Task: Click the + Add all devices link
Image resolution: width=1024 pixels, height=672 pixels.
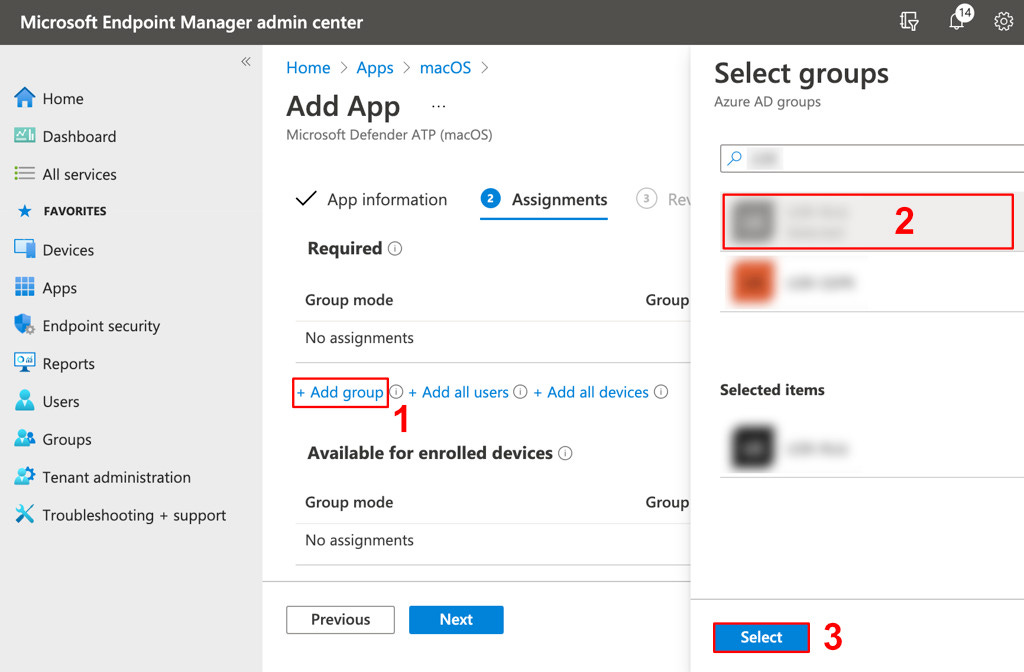Action: 591,392
